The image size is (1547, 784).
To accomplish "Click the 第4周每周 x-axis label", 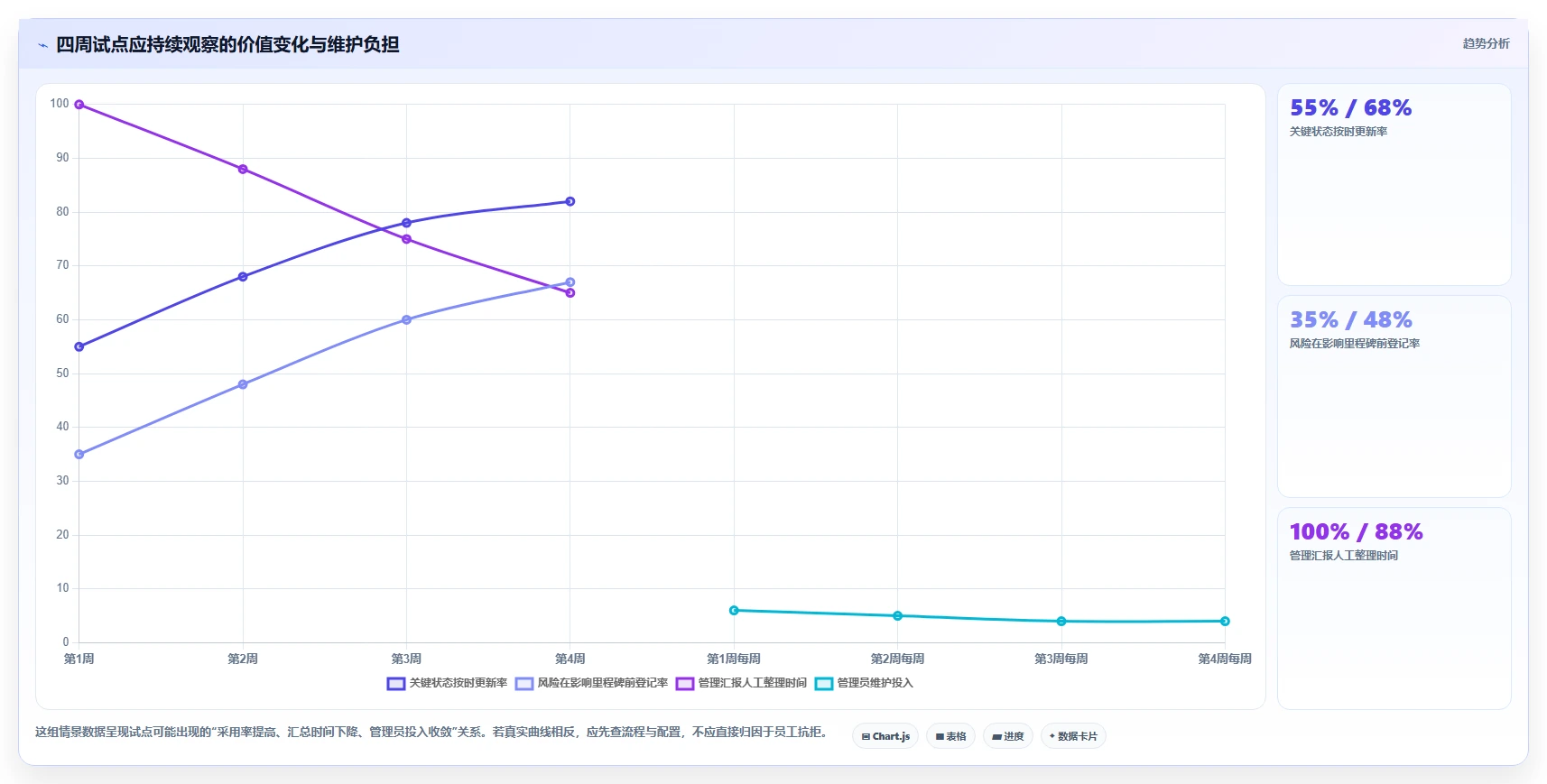I will (x=1225, y=659).
